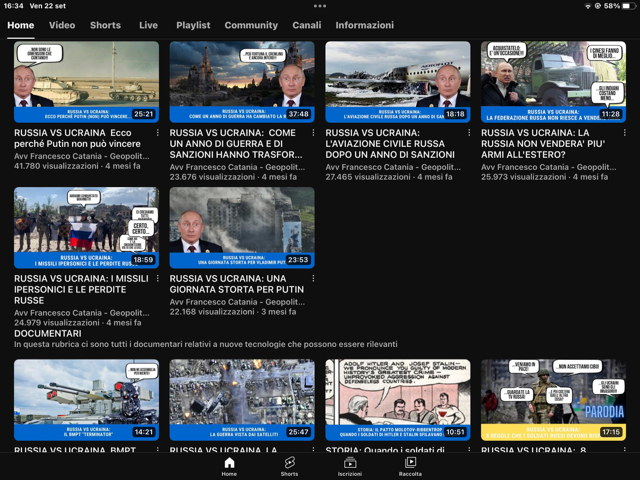This screenshot has height=480, width=640.
Task: Play the Patto Molotov-Ribbentrop comic thumbnail
Action: [398, 400]
